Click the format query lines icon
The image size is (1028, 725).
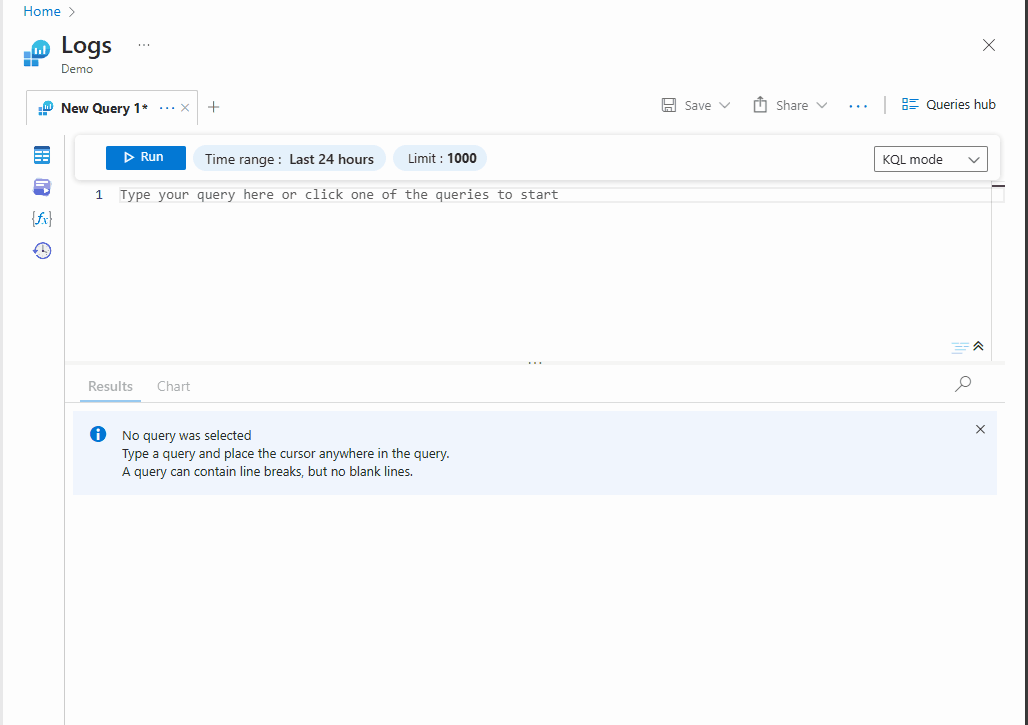(960, 347)
